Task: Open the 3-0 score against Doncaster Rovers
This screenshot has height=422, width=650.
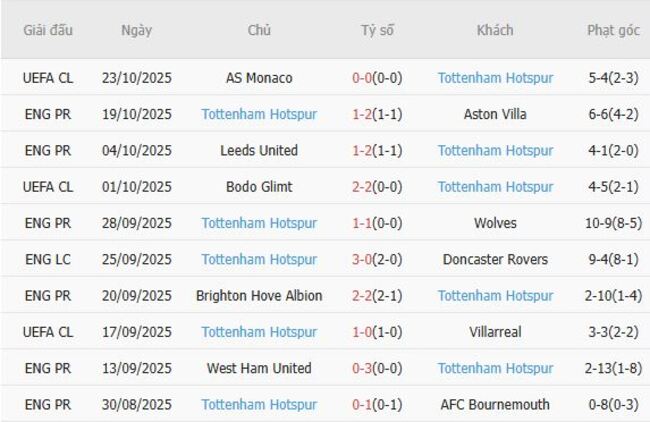Action: (x=365, y=259)
